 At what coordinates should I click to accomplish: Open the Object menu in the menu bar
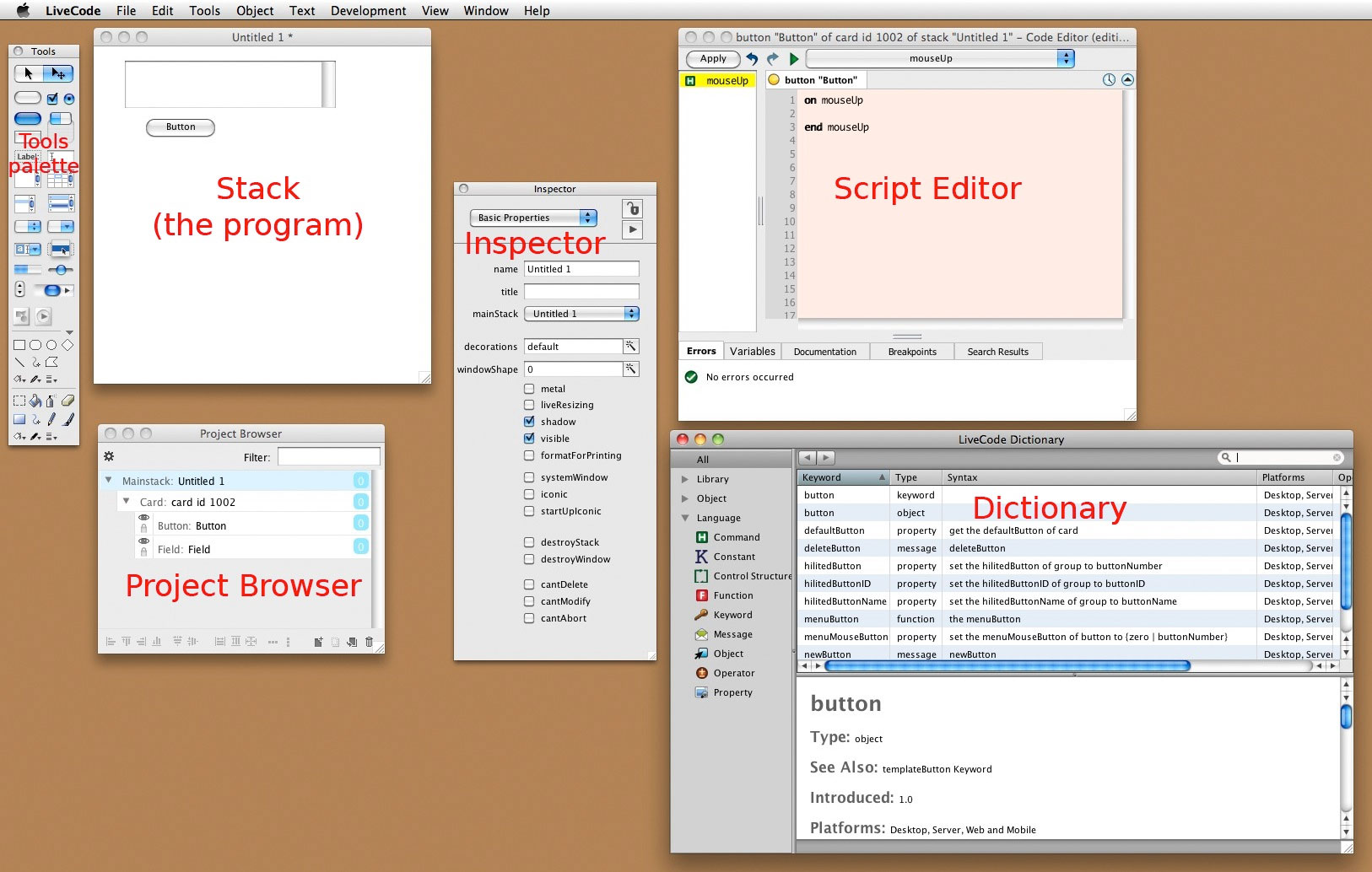click(x=255, y=11)
